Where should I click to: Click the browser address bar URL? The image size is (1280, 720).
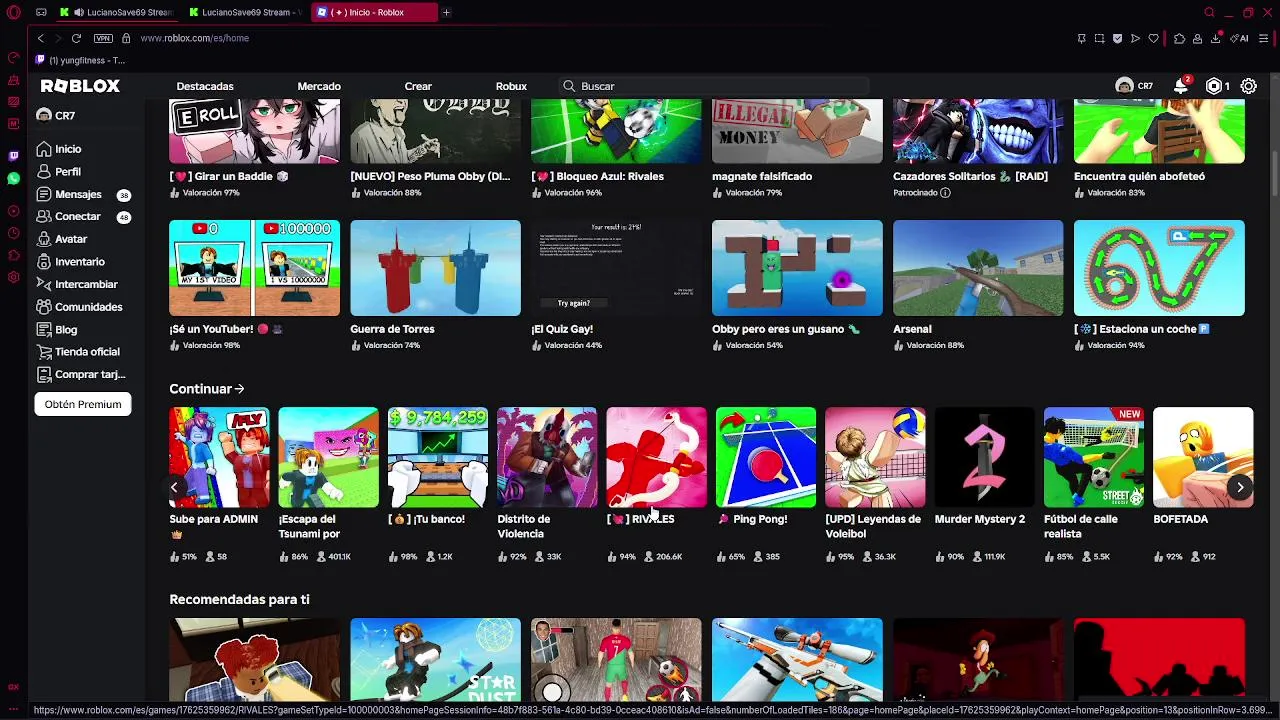click(x=195, y=38)
